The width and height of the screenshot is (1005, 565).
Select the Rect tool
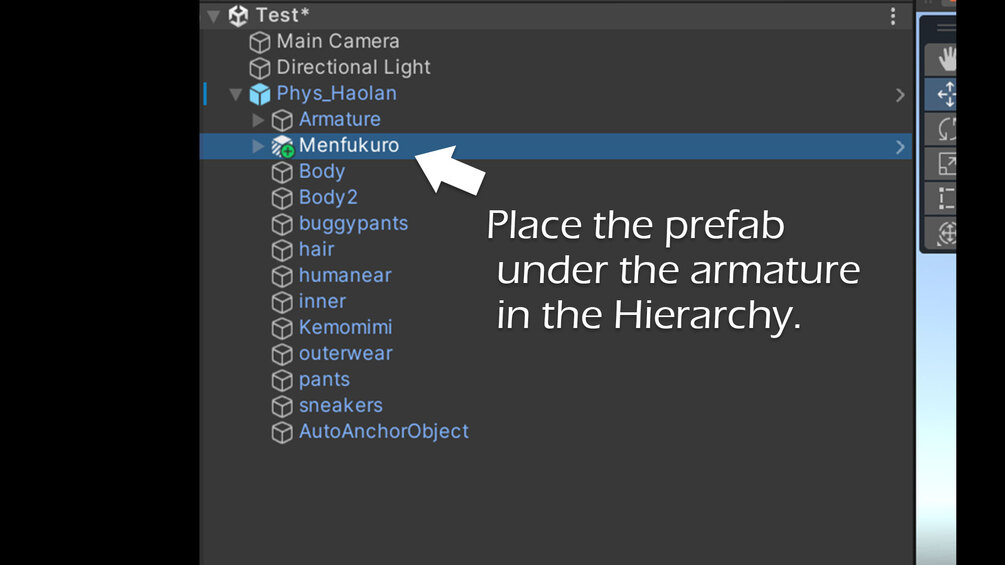(944, 198)
